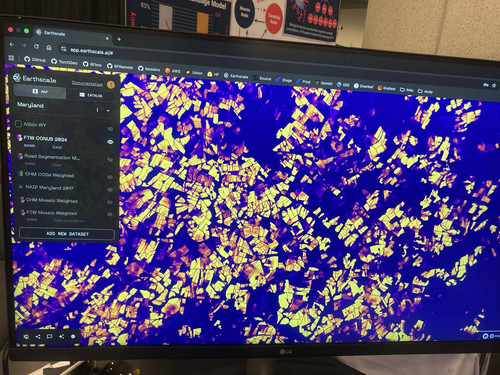Select the Road Segmentation layer name

click(52, 157)
